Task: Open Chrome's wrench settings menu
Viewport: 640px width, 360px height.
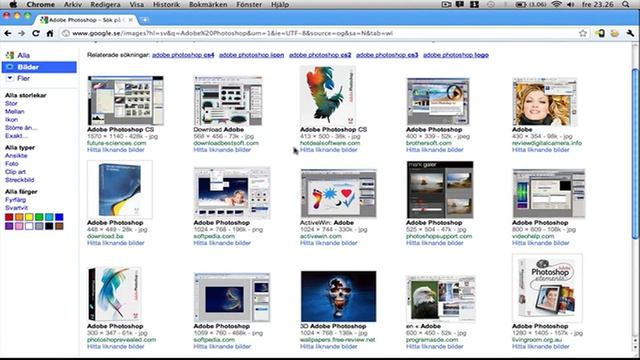Action: pos(630,33)
